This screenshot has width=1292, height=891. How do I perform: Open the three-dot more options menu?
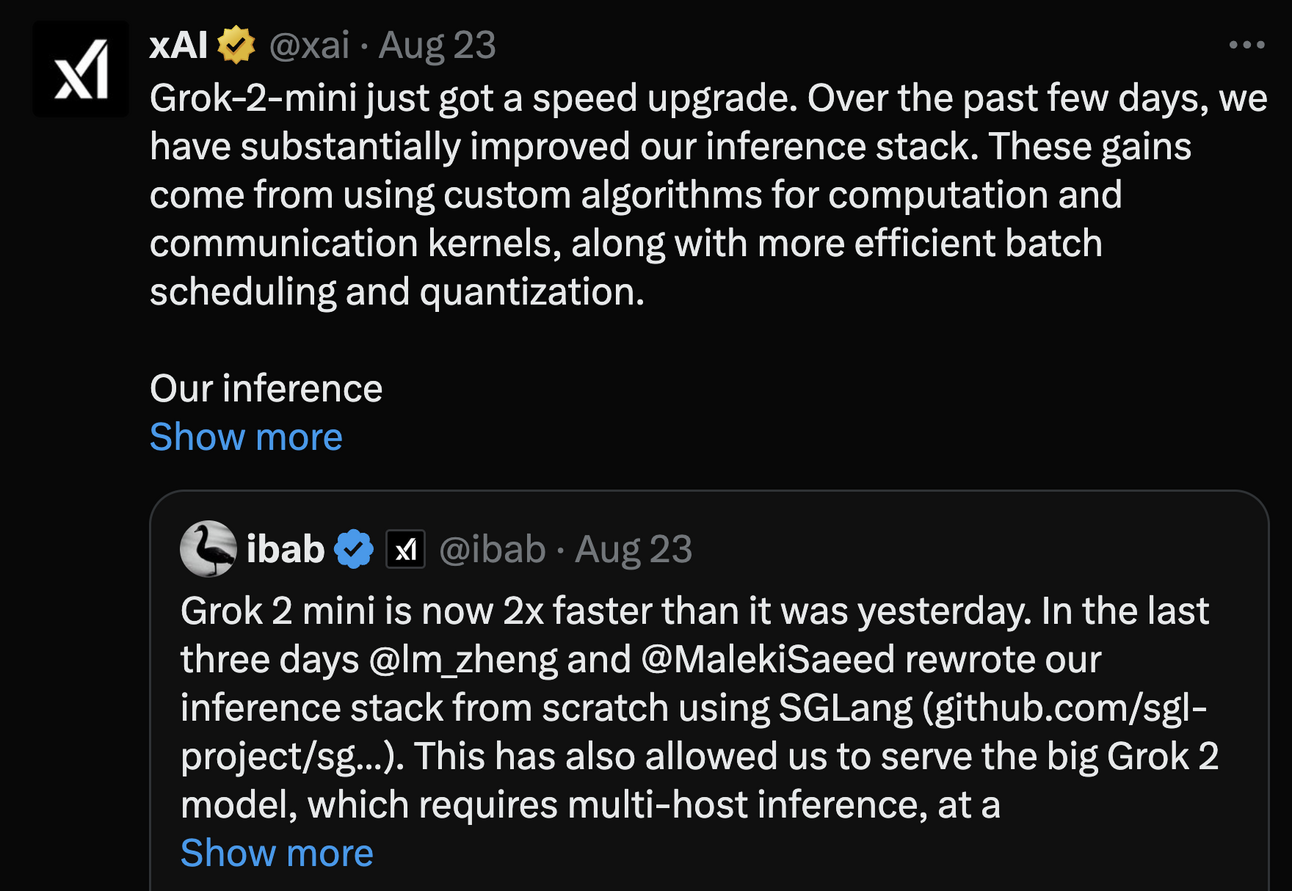coord(1246,45)
